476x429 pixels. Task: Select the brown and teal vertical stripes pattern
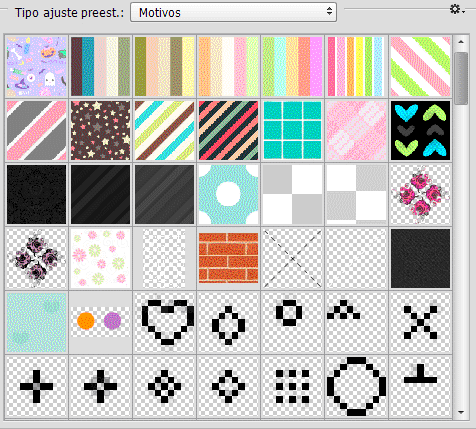[100, 66]
